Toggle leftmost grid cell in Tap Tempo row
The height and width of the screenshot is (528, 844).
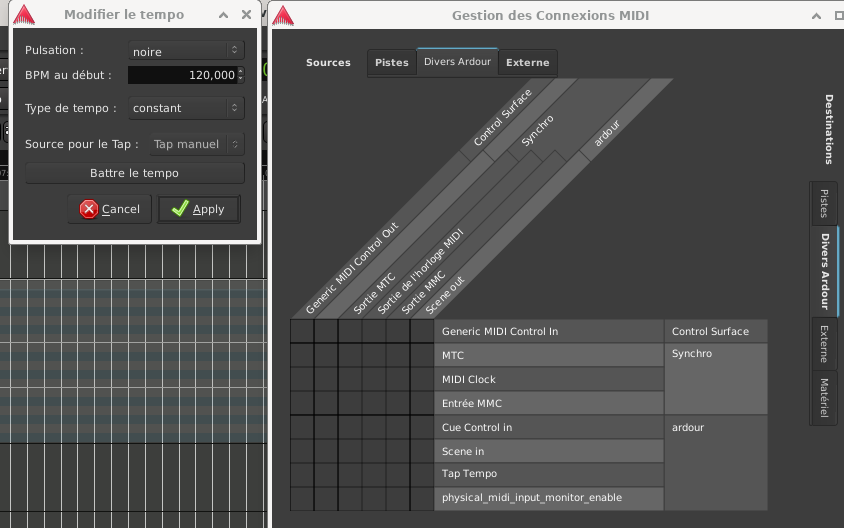coord(302,474)
